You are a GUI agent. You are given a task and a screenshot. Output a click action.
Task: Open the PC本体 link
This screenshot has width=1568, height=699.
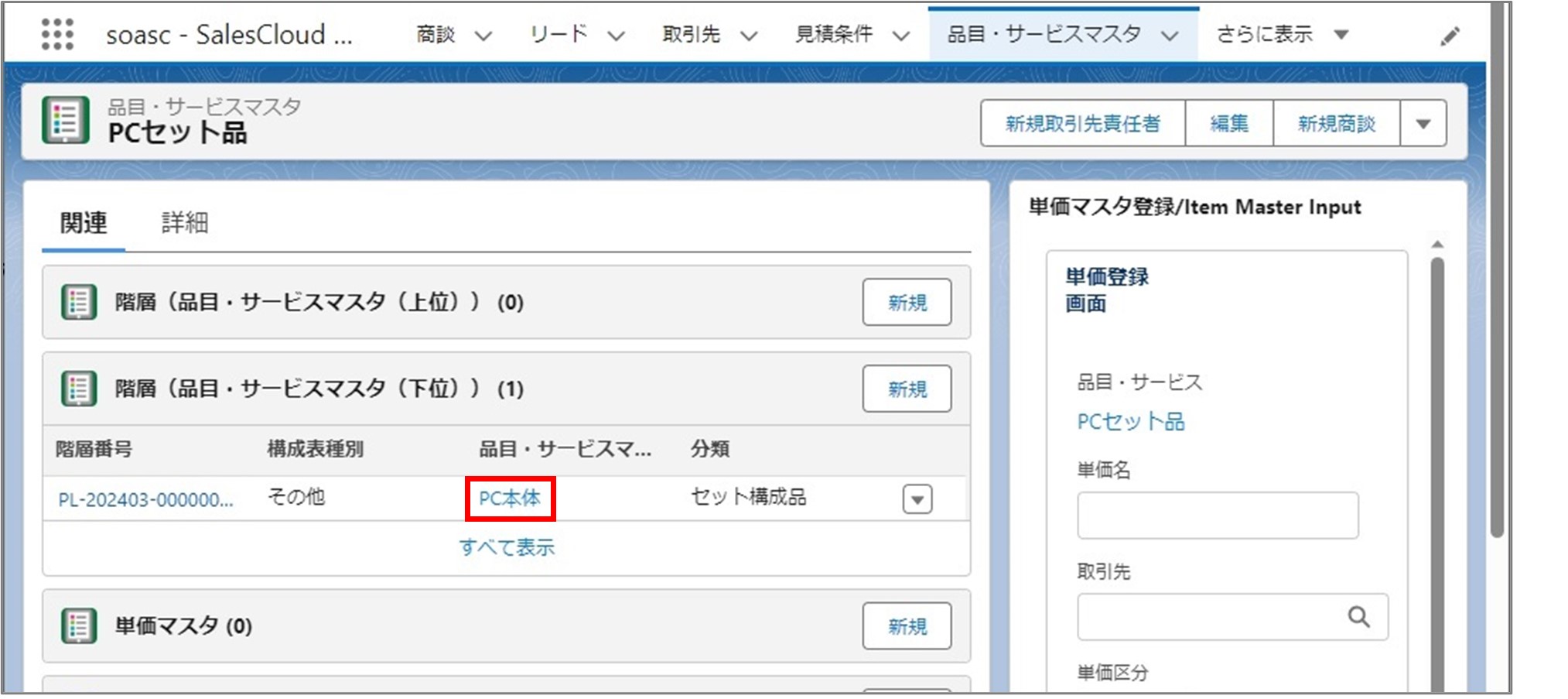point(510,499)
